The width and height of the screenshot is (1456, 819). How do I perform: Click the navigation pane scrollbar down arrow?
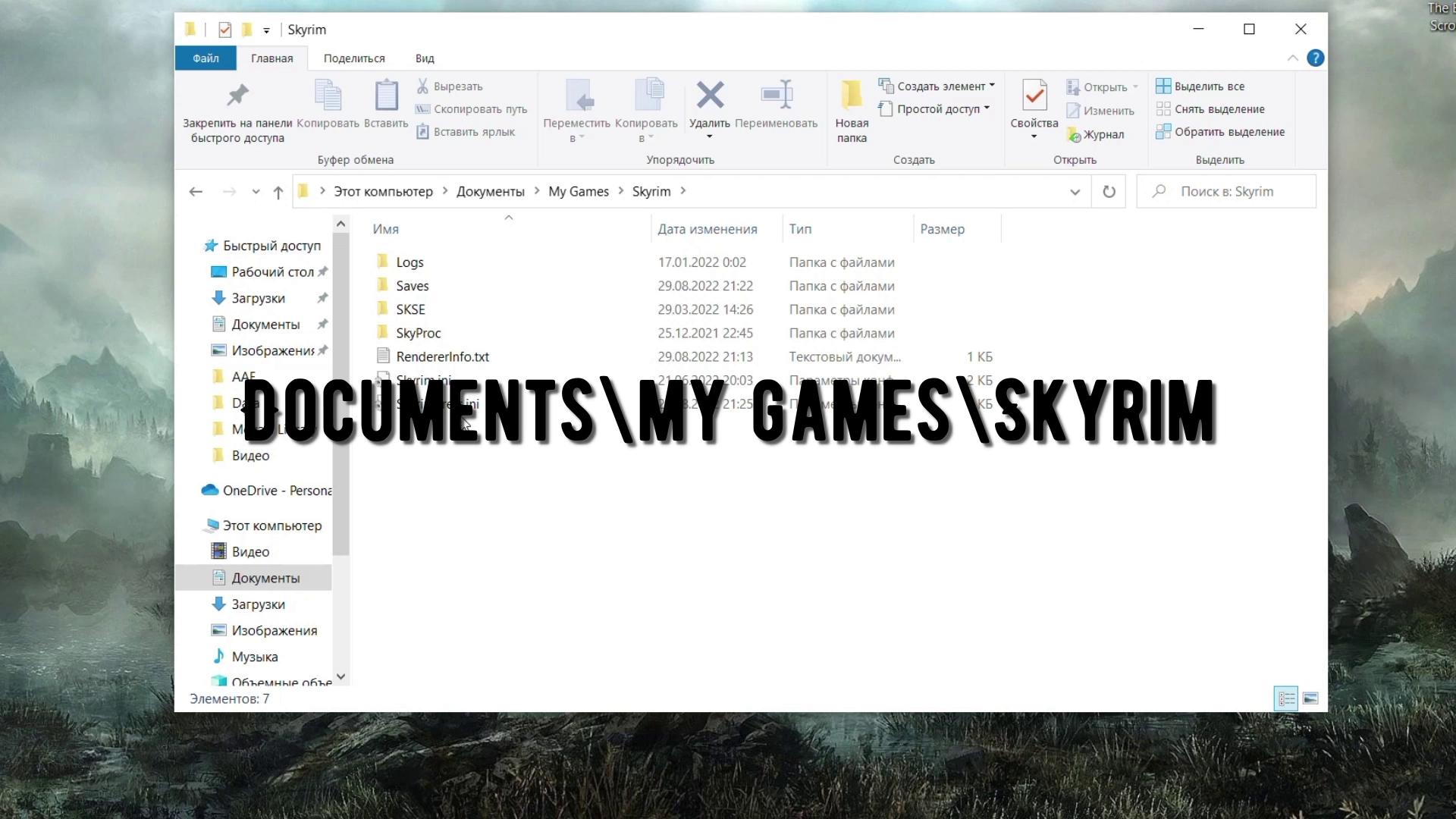pos(340,676)
